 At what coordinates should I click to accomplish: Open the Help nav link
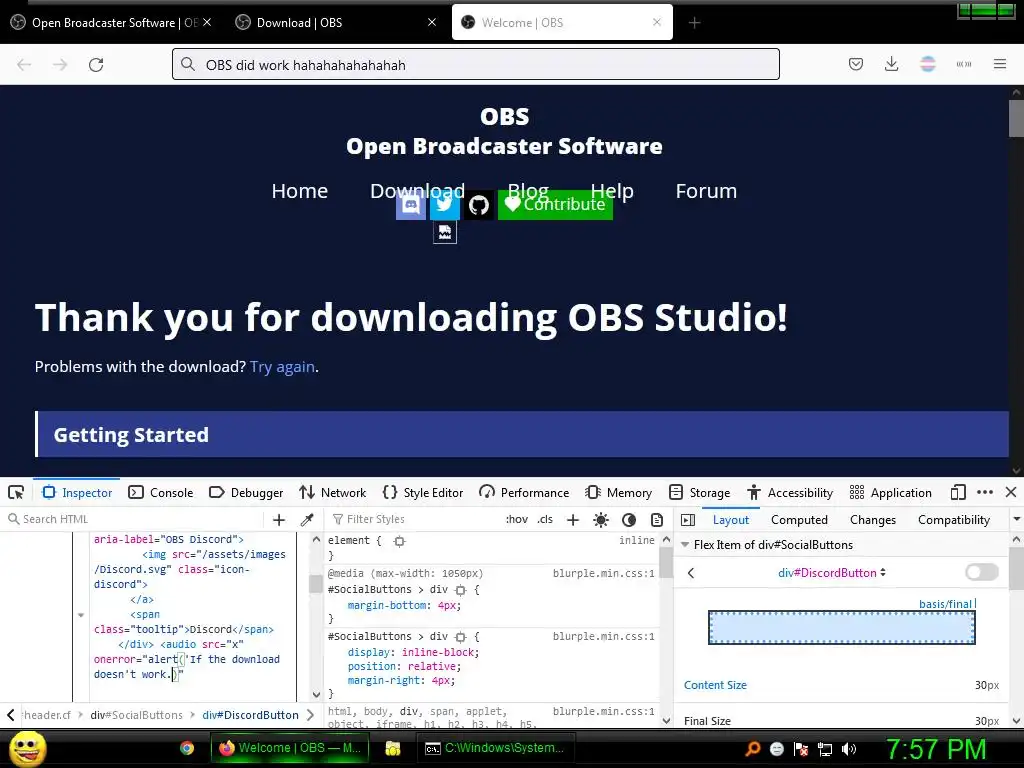coord(612,191)
